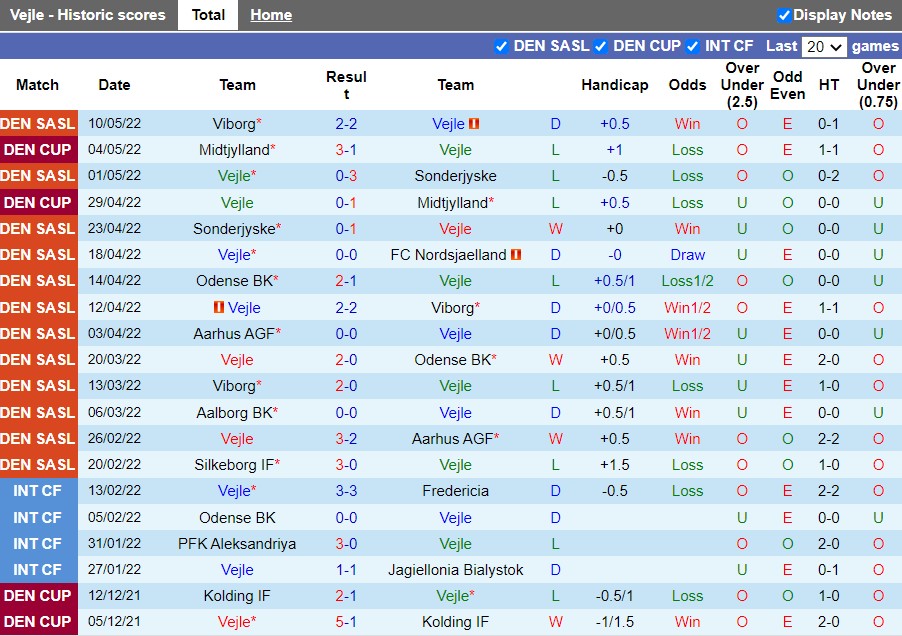Click the 3-2 result against Aarhus AGF
Viewport: 902px width, 636px height.
[x=346, y=439]
